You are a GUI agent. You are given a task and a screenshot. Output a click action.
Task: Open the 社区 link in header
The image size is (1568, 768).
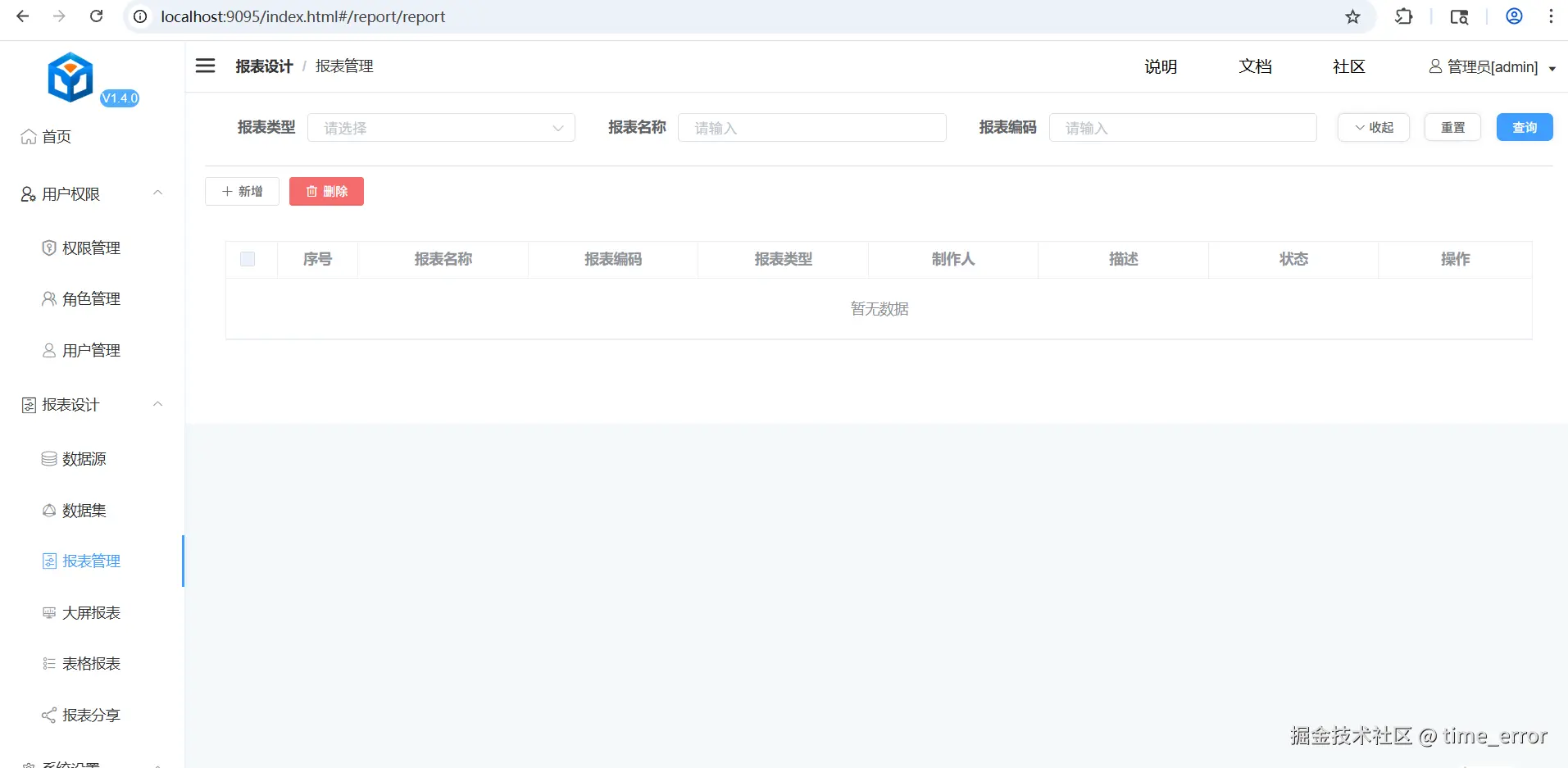[x=1349, y=67]
